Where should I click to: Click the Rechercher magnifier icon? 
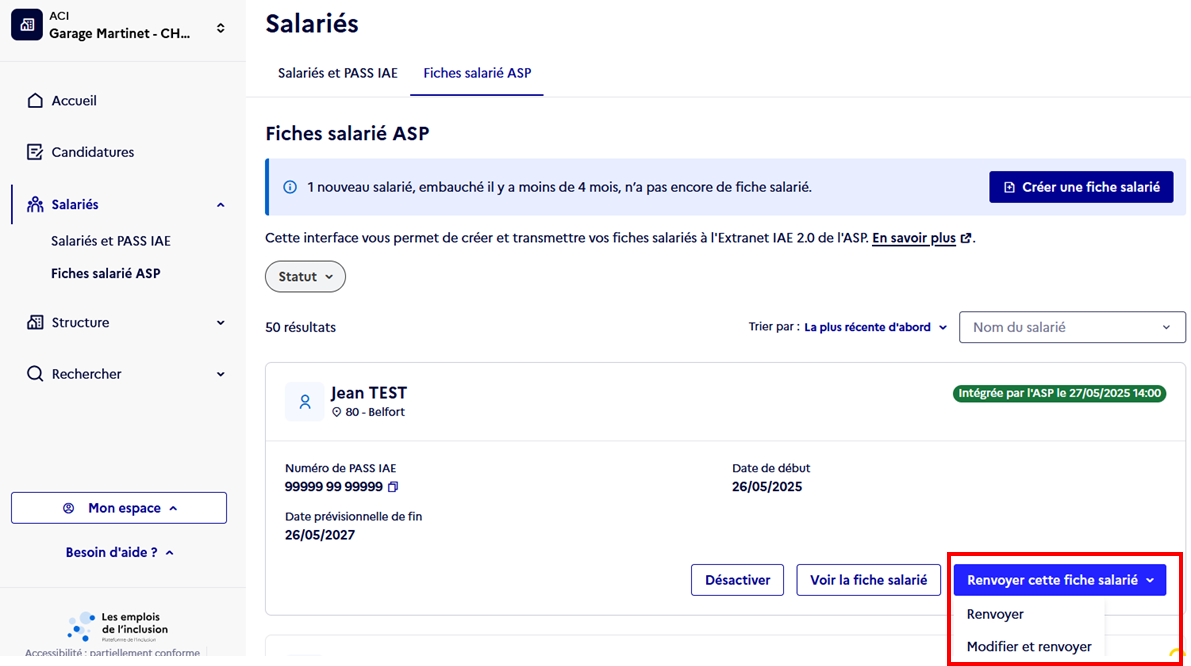coord(35,374)
